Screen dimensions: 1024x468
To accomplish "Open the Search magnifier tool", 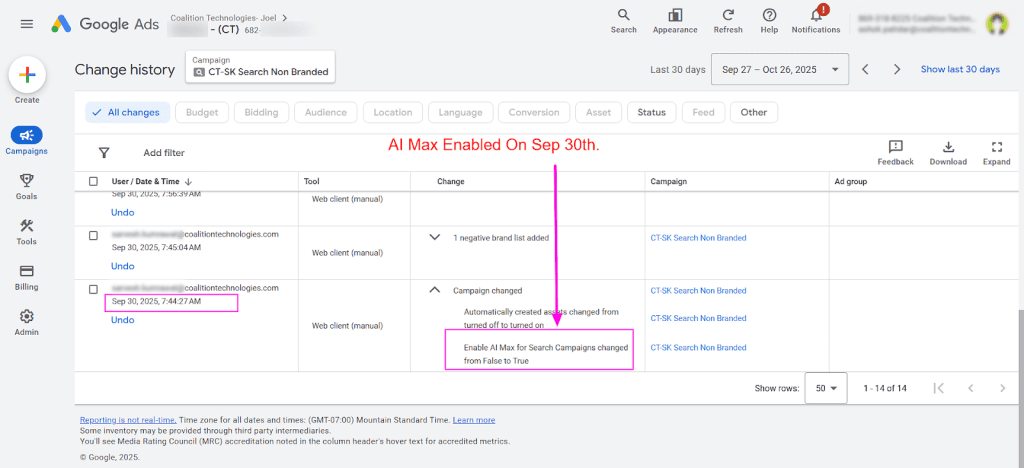I will tap(624, 20).
